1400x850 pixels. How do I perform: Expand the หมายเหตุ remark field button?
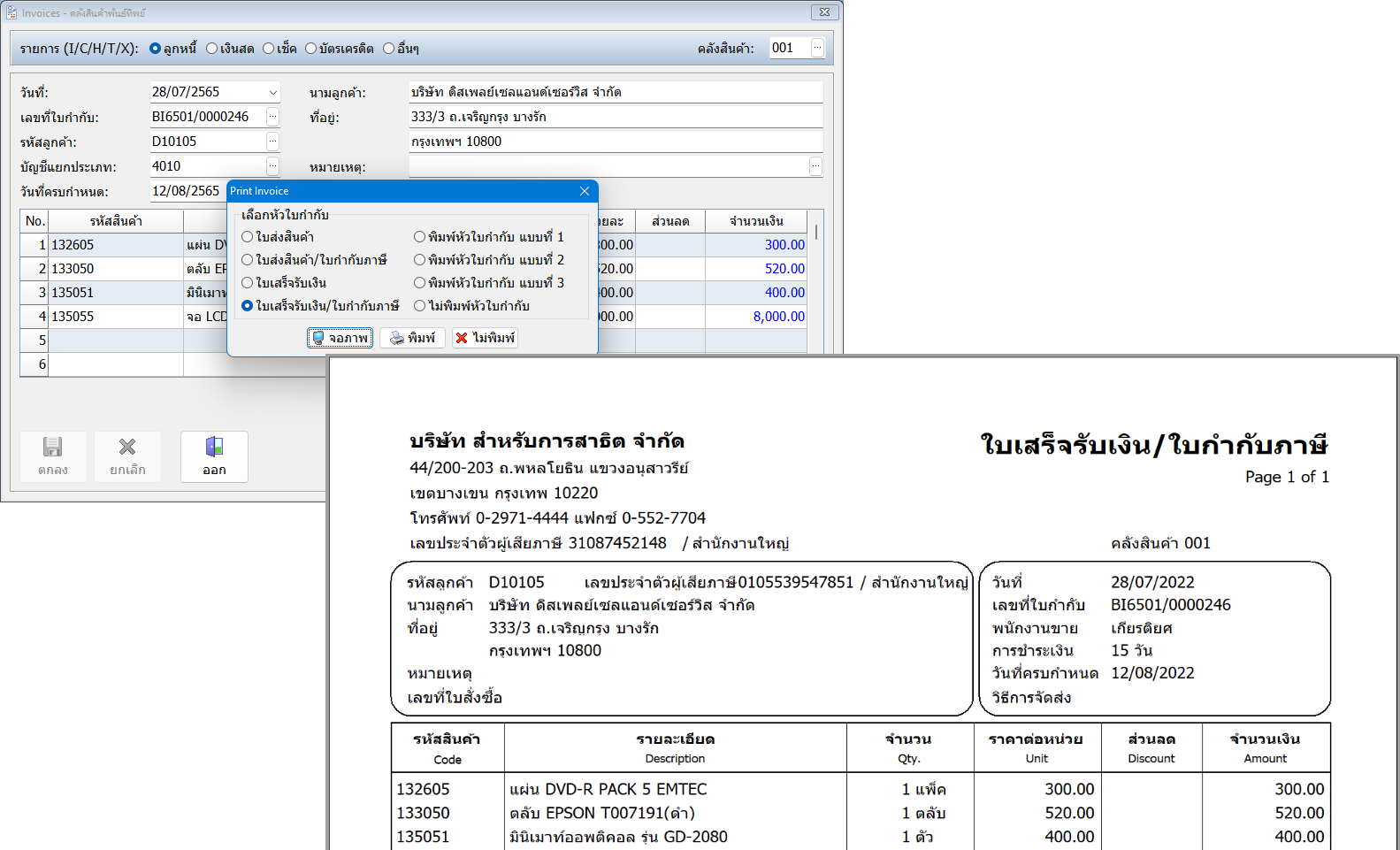point(815,166)
